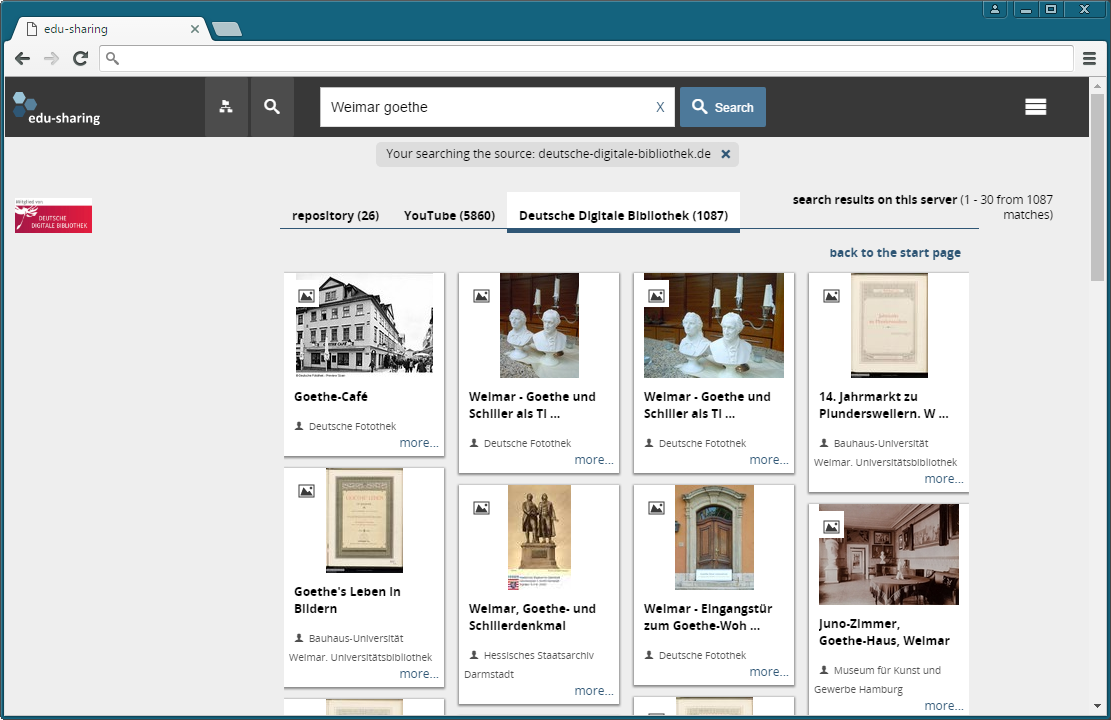Image resolution: width=1111 pixels, height=720 pixels.
Task: Switch to the YouTube (5860) tab
Action: click(x=449, y=216)
